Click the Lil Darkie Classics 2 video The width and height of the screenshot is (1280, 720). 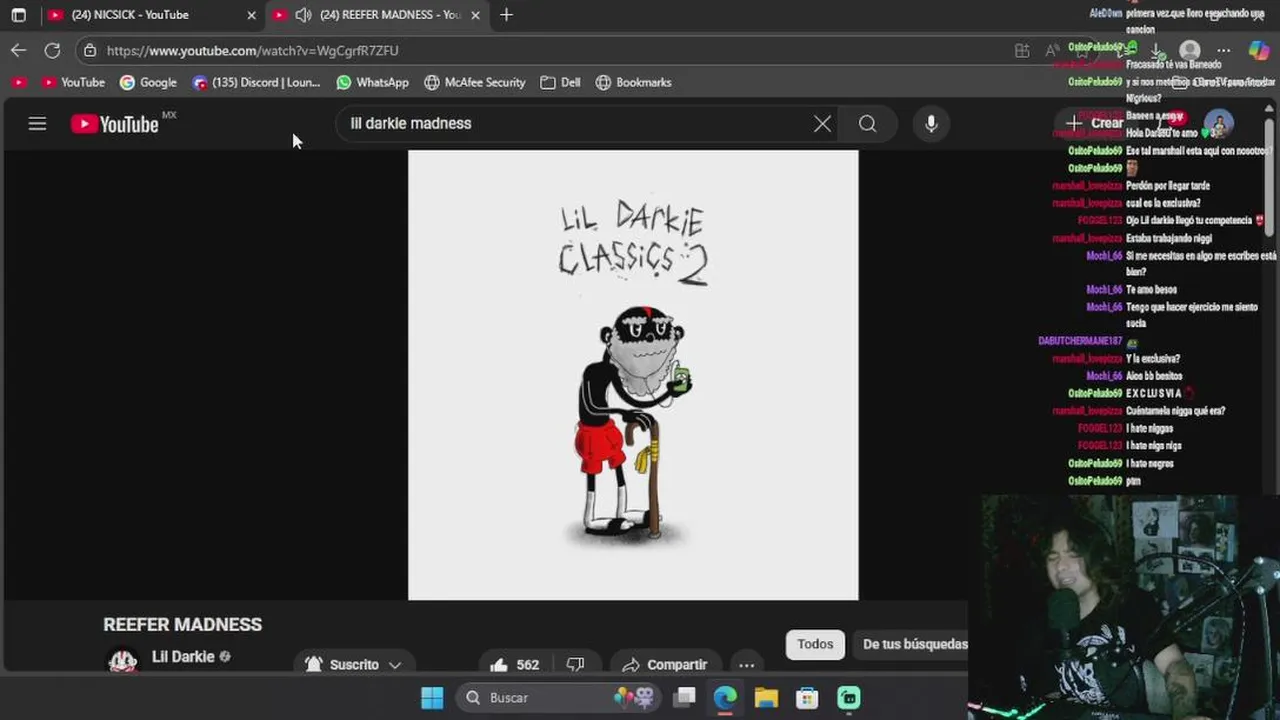click(x=633, y=375)
